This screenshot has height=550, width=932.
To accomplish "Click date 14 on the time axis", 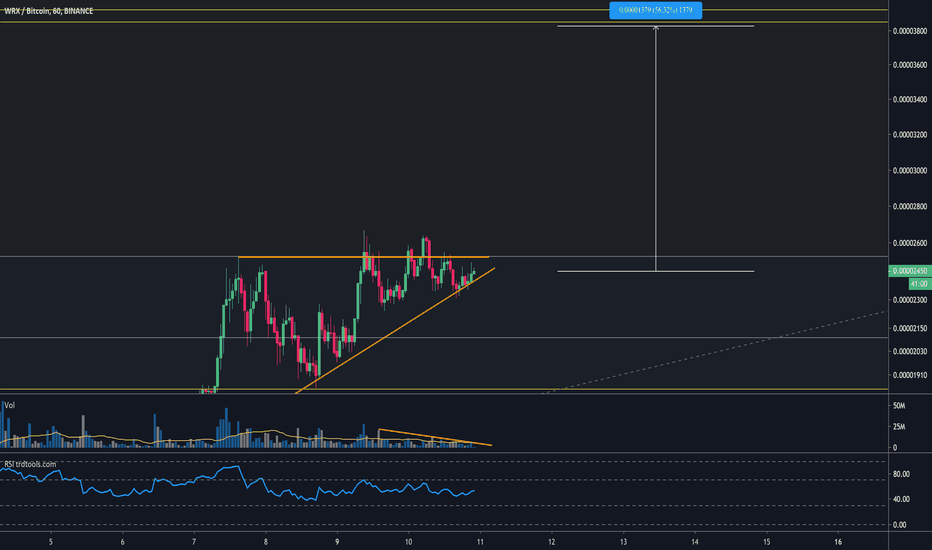I will 695,542.
